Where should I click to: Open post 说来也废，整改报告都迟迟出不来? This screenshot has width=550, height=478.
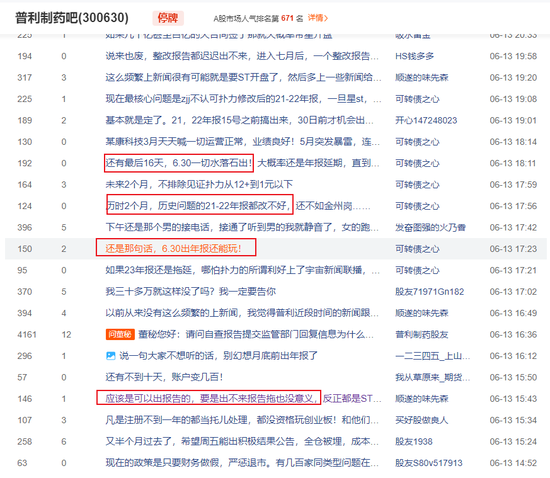coord(242,56)
